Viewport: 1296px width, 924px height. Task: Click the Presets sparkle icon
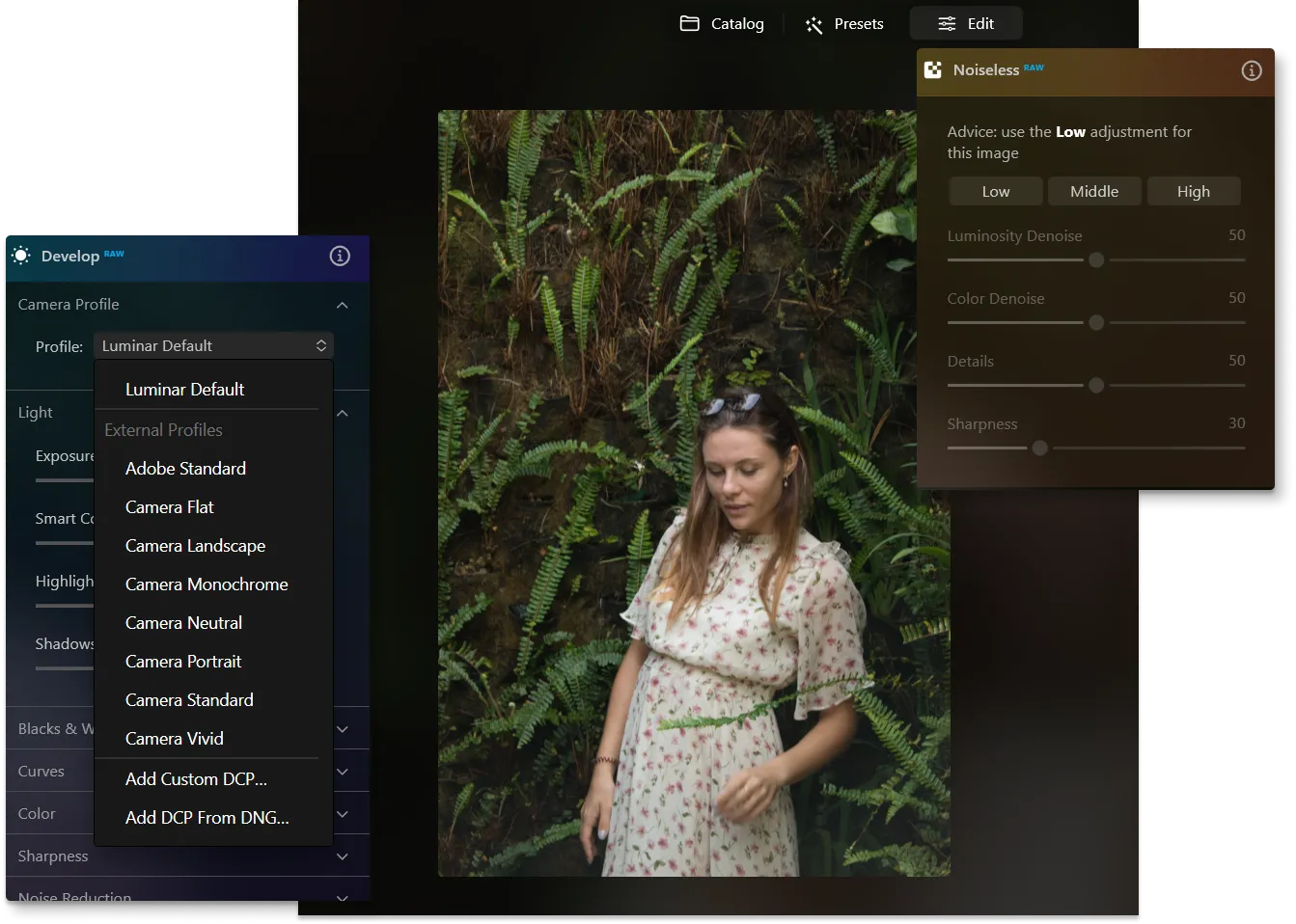click(x=813, y=24)
